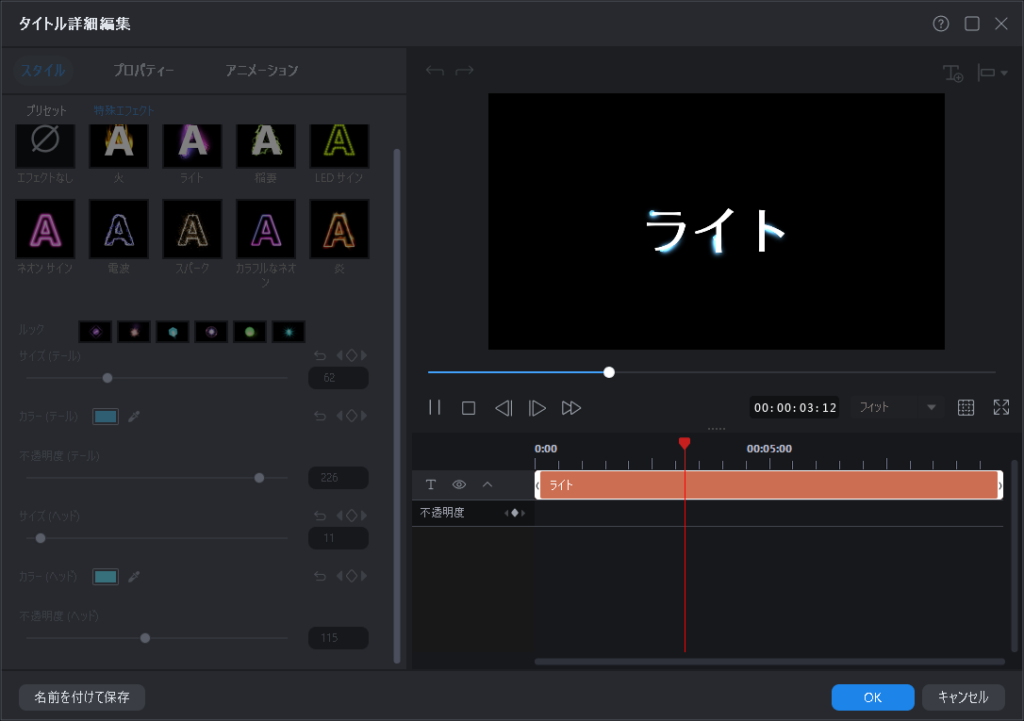Click the 名前を付けて保存 button
This screenshot has height=721, width=1024.
click(x=82, y=697)
